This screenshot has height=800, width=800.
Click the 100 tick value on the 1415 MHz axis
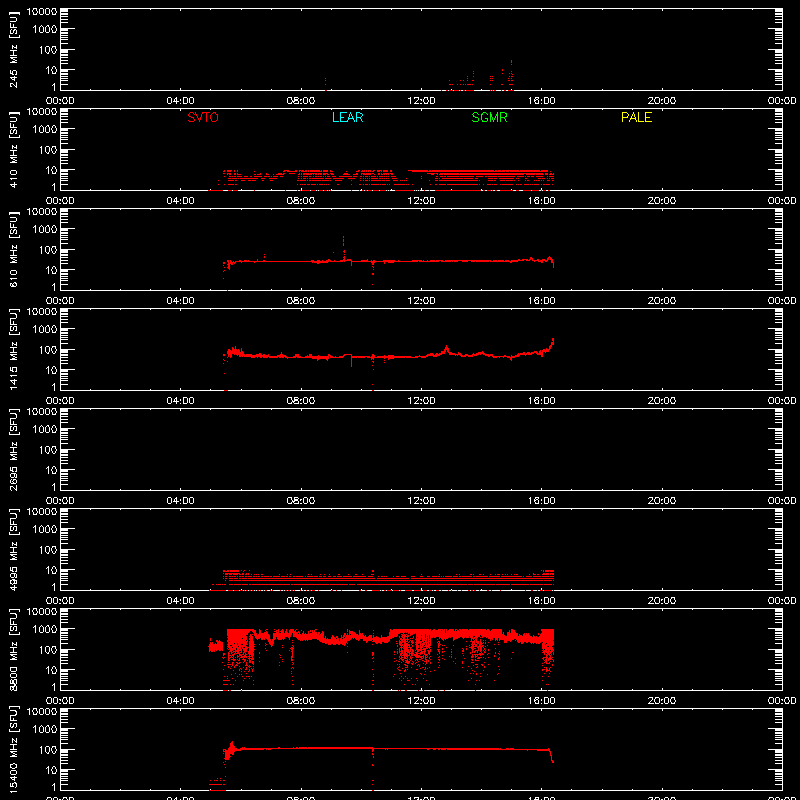48,350
